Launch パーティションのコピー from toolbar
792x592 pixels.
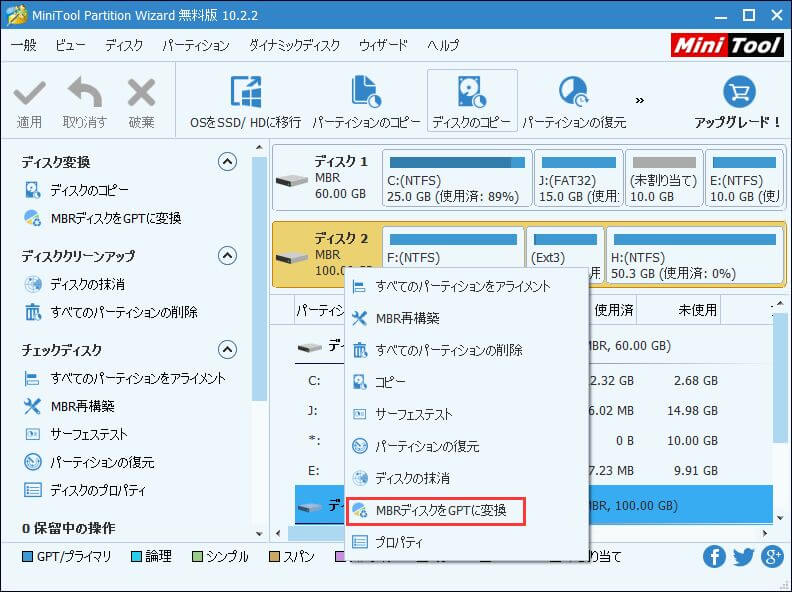pos(365,94)
